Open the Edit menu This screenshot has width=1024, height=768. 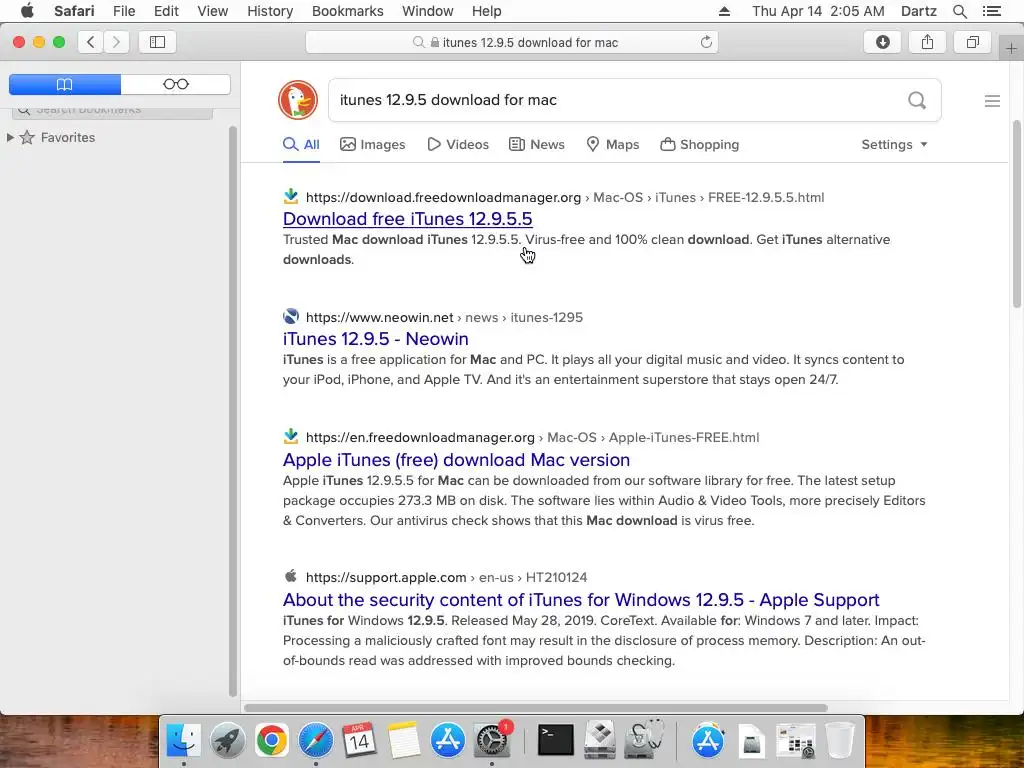[166, 11]
